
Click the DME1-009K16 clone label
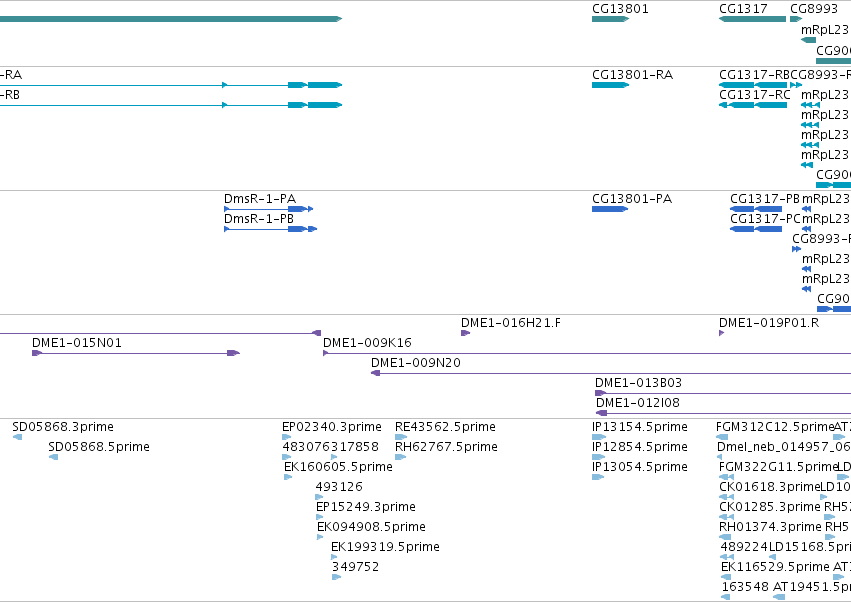coord(367,343)
